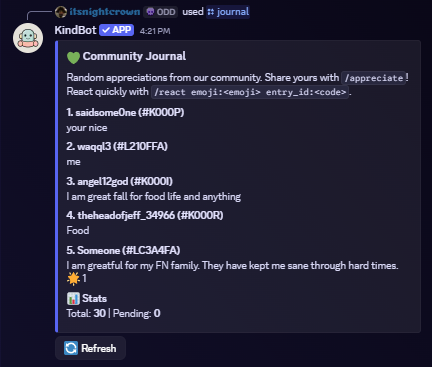Image resolution: width=432 pixels, height=367 pixels.
Task: Click the journal slash command link
Action: pos(228,12)
